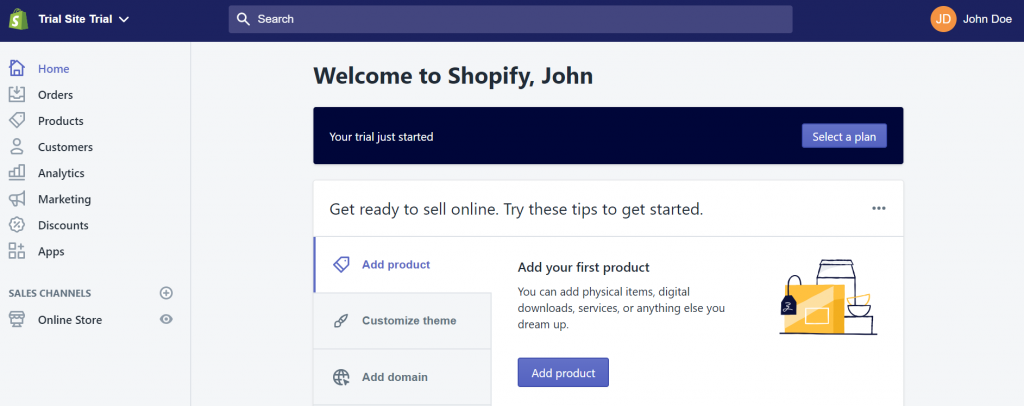Open the three-dots card options menu
The width and height of the screenshot is (1024, 406).
tap(879, 208)
